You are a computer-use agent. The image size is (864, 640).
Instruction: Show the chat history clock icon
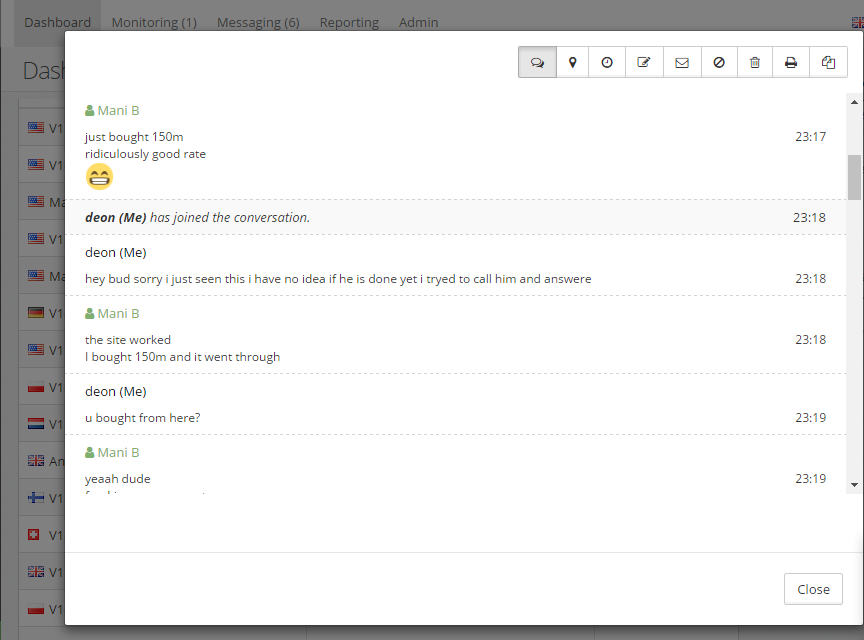(607, 62)
